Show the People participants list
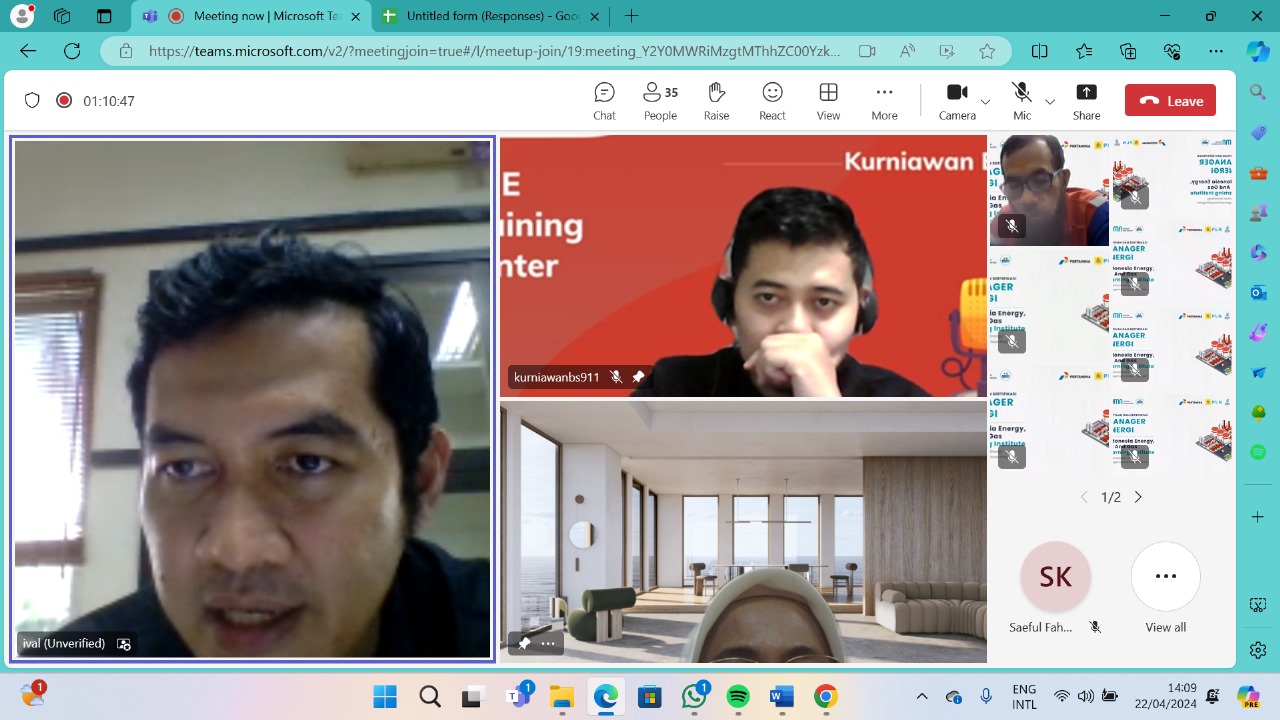 click(x=660, y=101)
